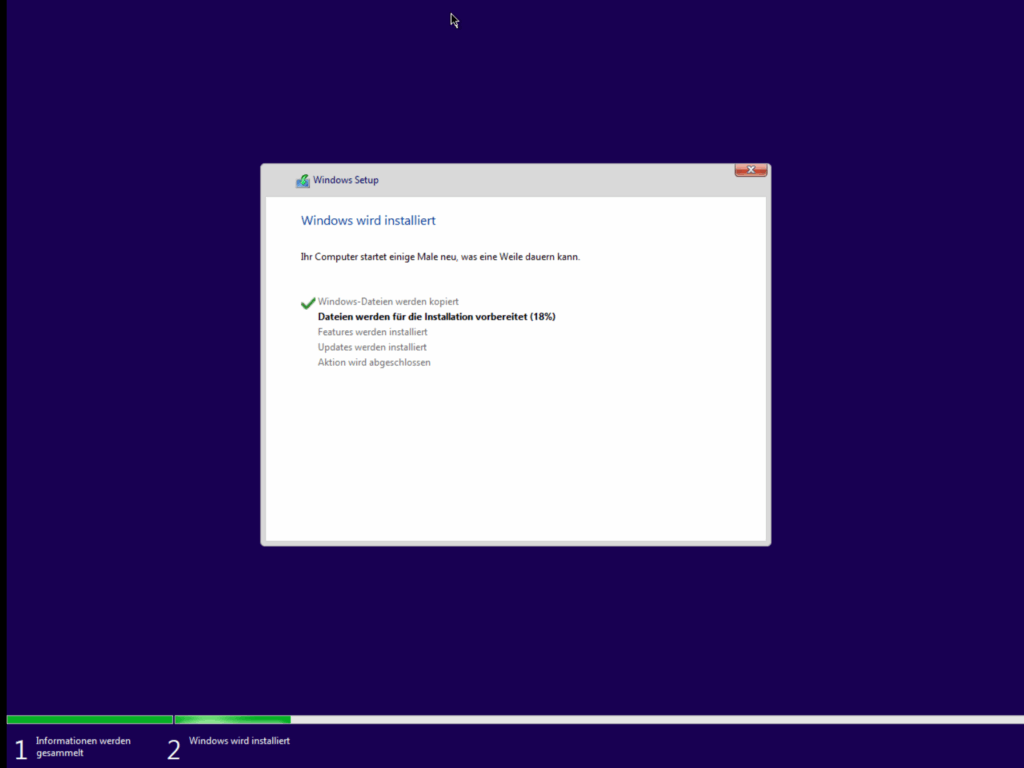
Task: Click the phase number 1 at bottom
Action: 21,750
